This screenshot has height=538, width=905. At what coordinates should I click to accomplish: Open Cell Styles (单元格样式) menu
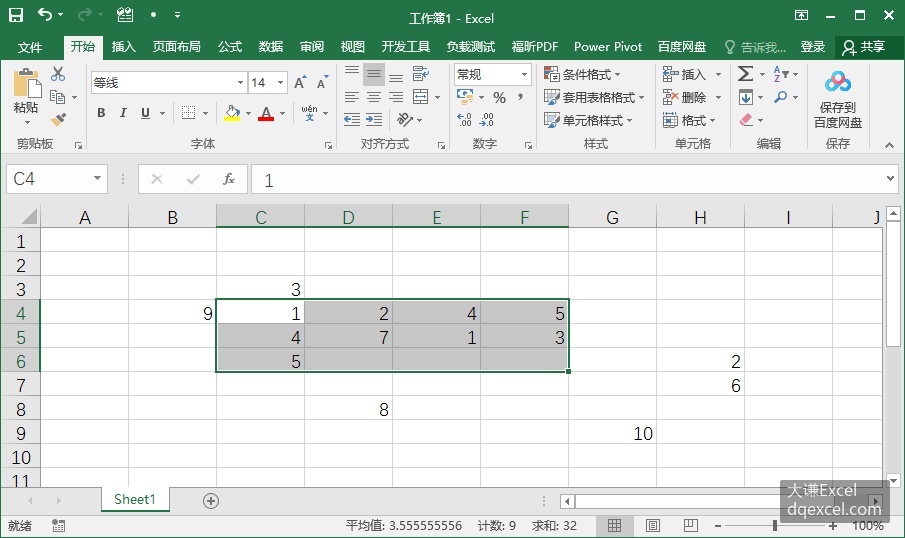[588, 120]
